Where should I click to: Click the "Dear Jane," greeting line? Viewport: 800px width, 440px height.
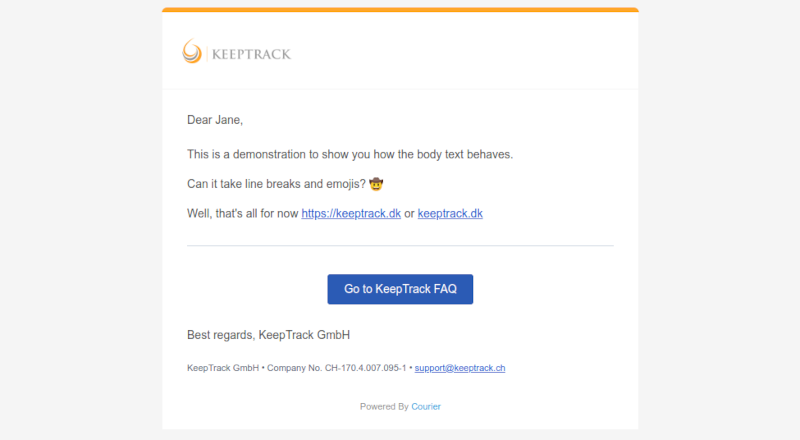pos(215,120)
